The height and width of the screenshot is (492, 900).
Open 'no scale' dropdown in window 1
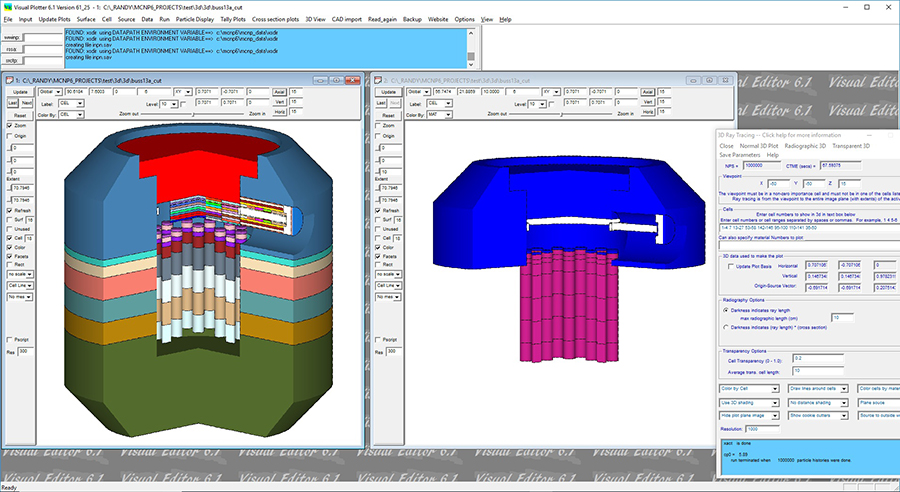(21, 274)
